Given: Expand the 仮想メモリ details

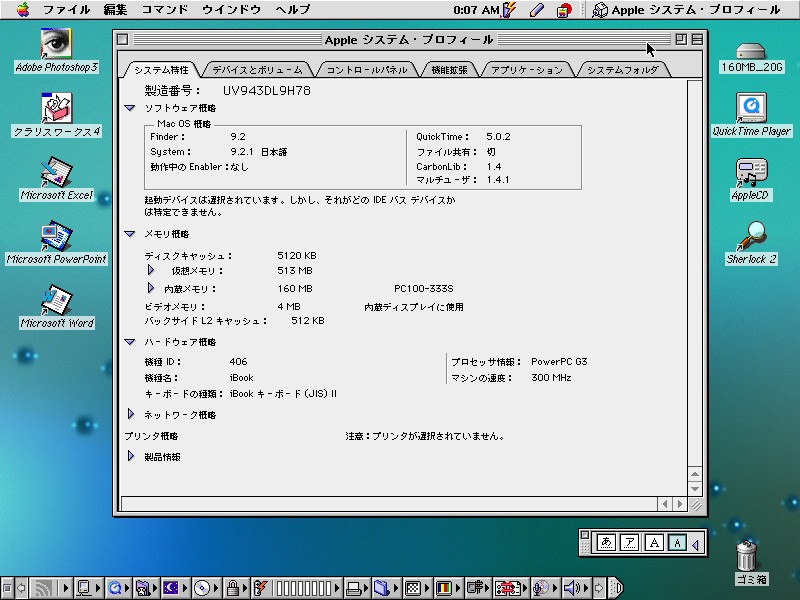Looking at the screenshot, I should (x=151, y=269).
